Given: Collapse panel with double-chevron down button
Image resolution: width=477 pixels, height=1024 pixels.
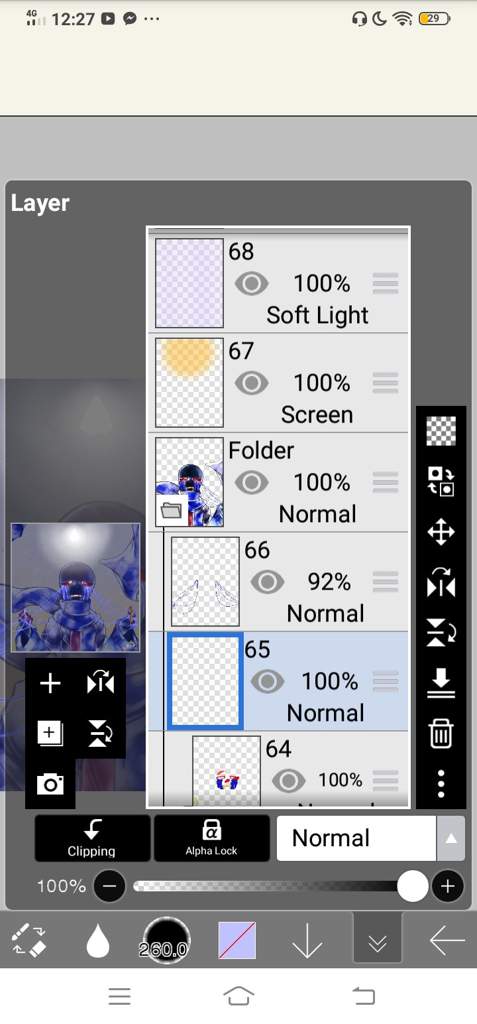Looking at the screenshot, I should 378,942.
